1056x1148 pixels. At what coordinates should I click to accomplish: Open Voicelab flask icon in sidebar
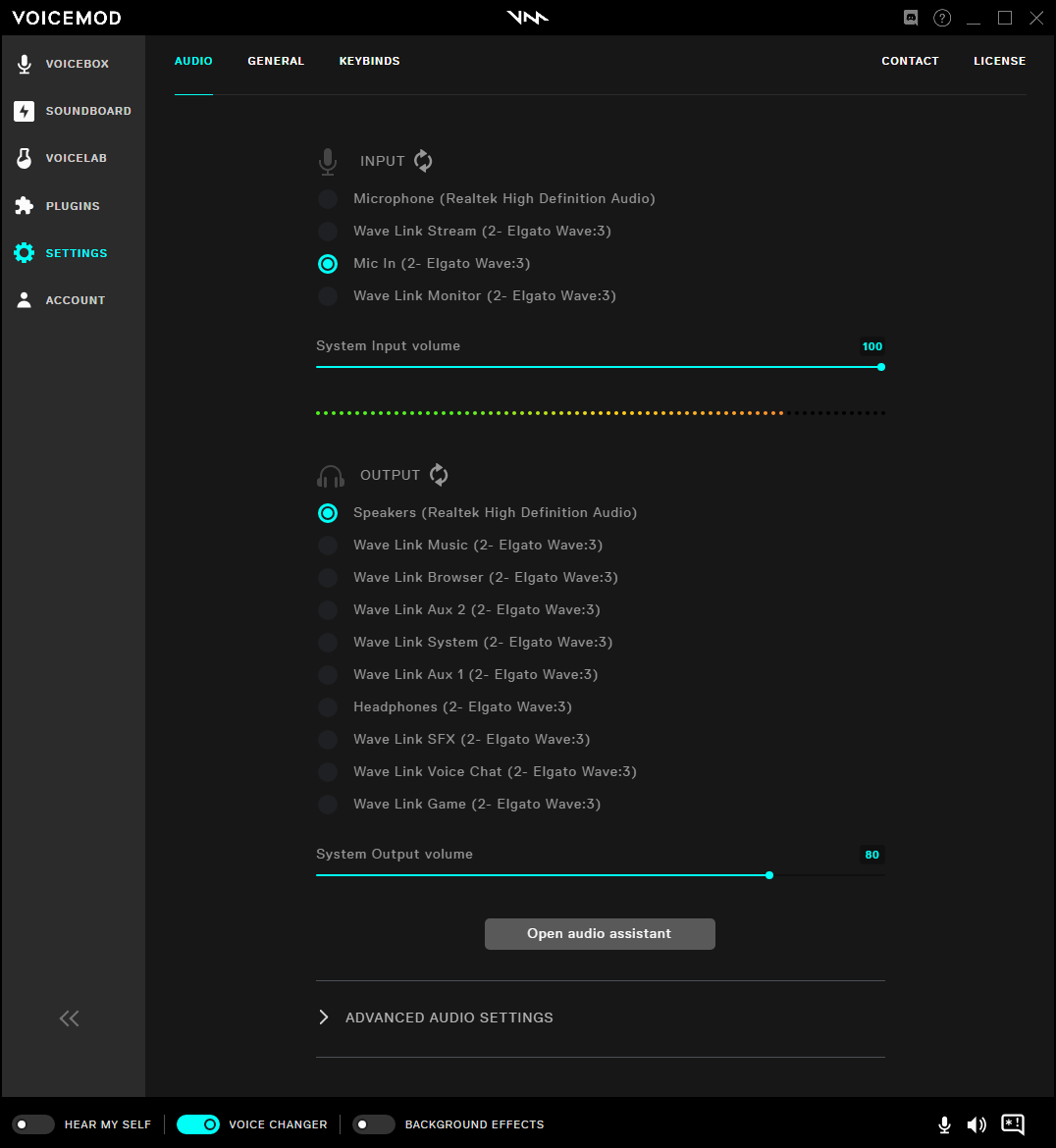pyautogui.click(x=25, y=158)
